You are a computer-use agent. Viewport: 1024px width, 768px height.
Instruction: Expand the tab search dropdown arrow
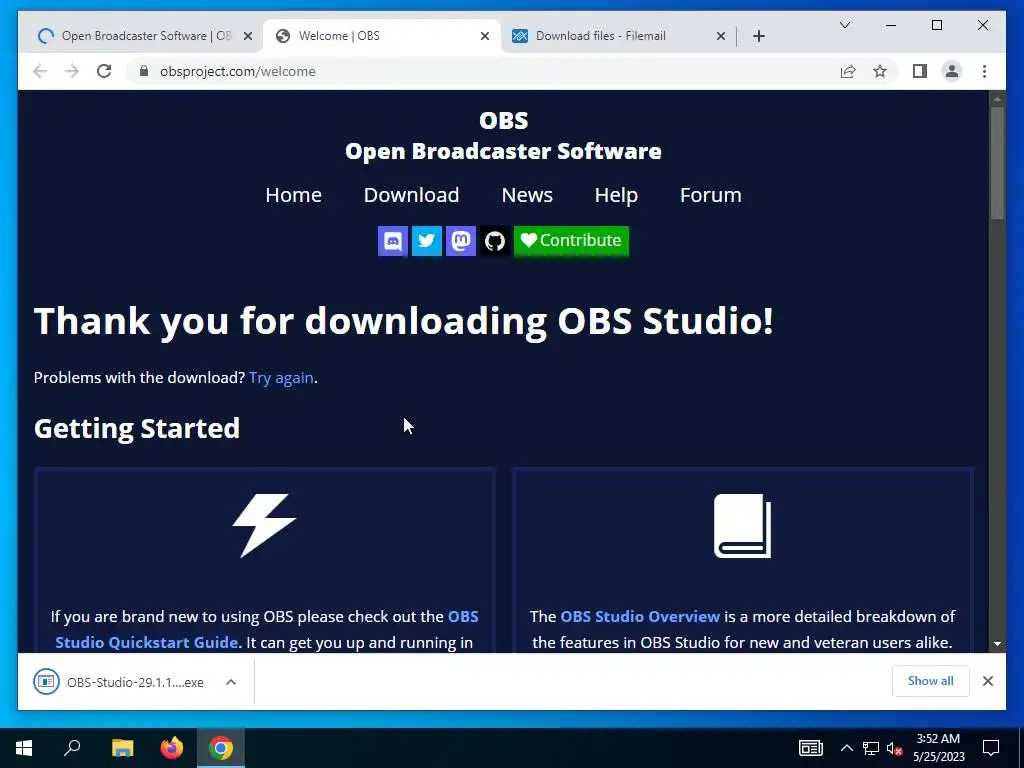844,25
